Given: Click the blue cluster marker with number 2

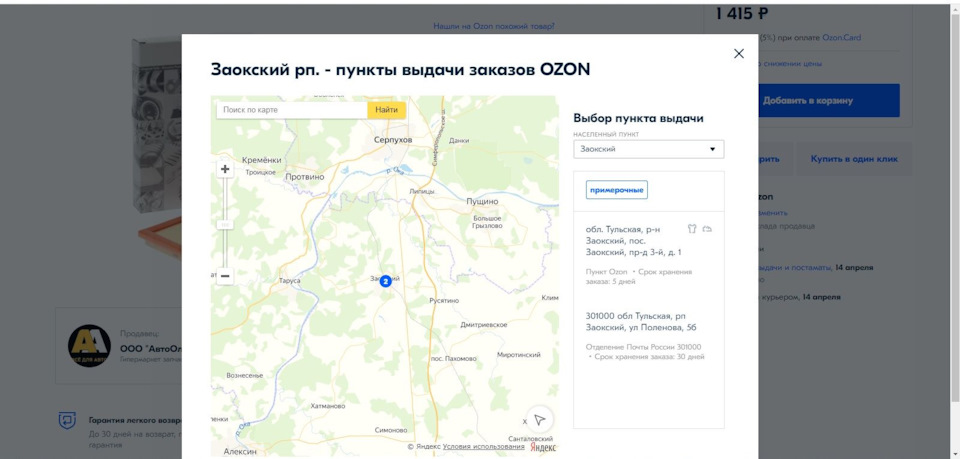Looking at the screenshot, I should (x=385, y=282).
